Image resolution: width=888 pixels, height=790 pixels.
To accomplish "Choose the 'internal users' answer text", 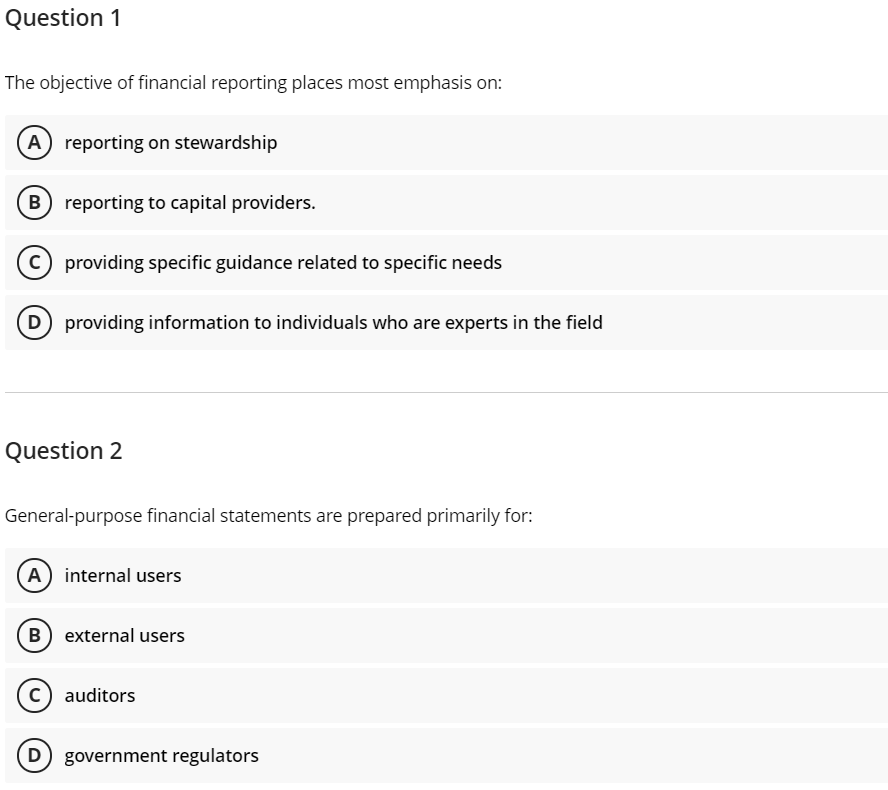I will click(x=123, y=576).
